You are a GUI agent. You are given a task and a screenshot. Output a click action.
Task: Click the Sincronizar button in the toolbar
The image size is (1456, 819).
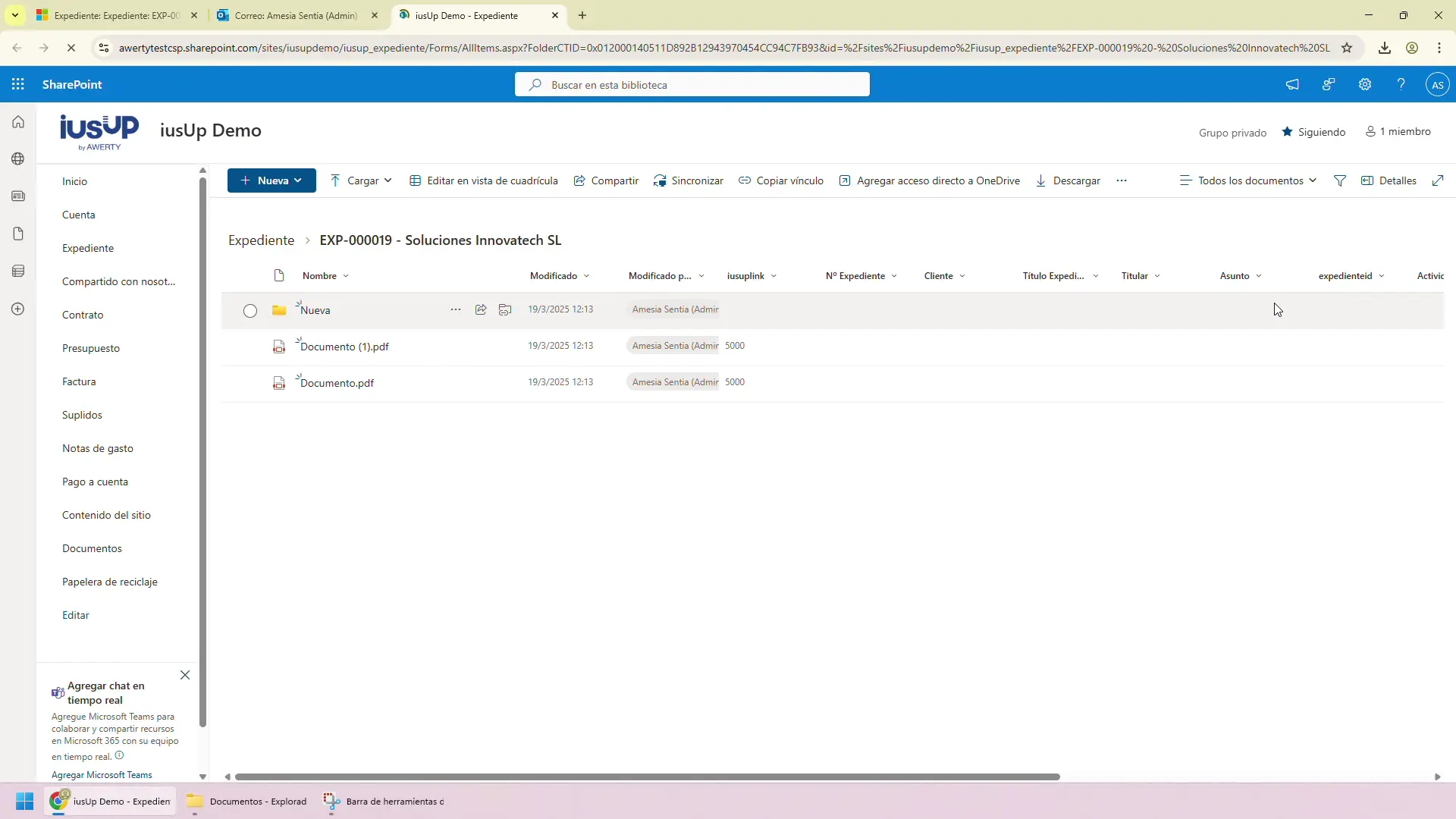click(x=689, y=180)
